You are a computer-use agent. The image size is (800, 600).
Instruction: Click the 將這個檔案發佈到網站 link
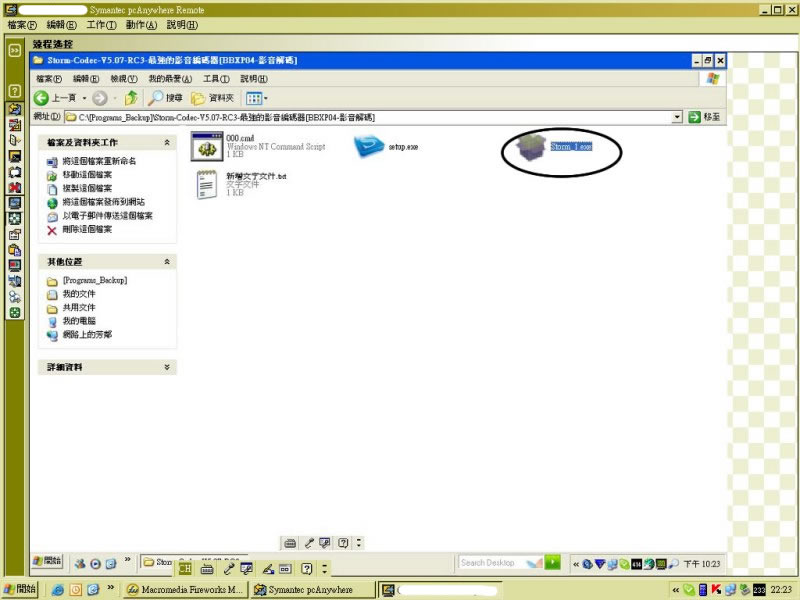click(104, 202)
